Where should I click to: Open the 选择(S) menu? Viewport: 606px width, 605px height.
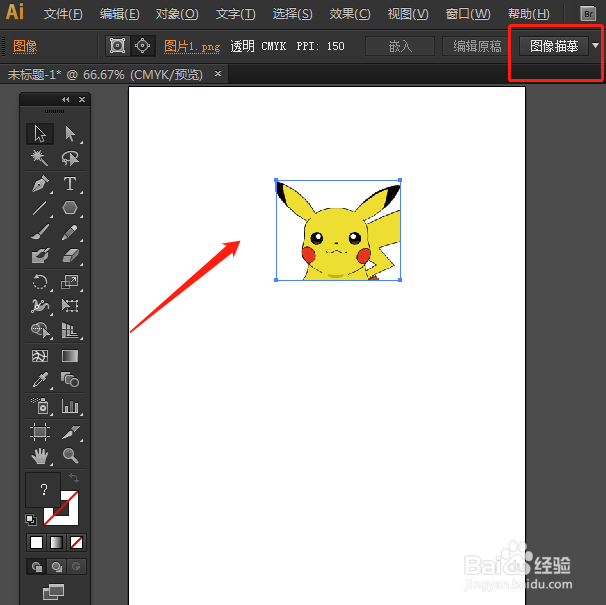(293, 14)
